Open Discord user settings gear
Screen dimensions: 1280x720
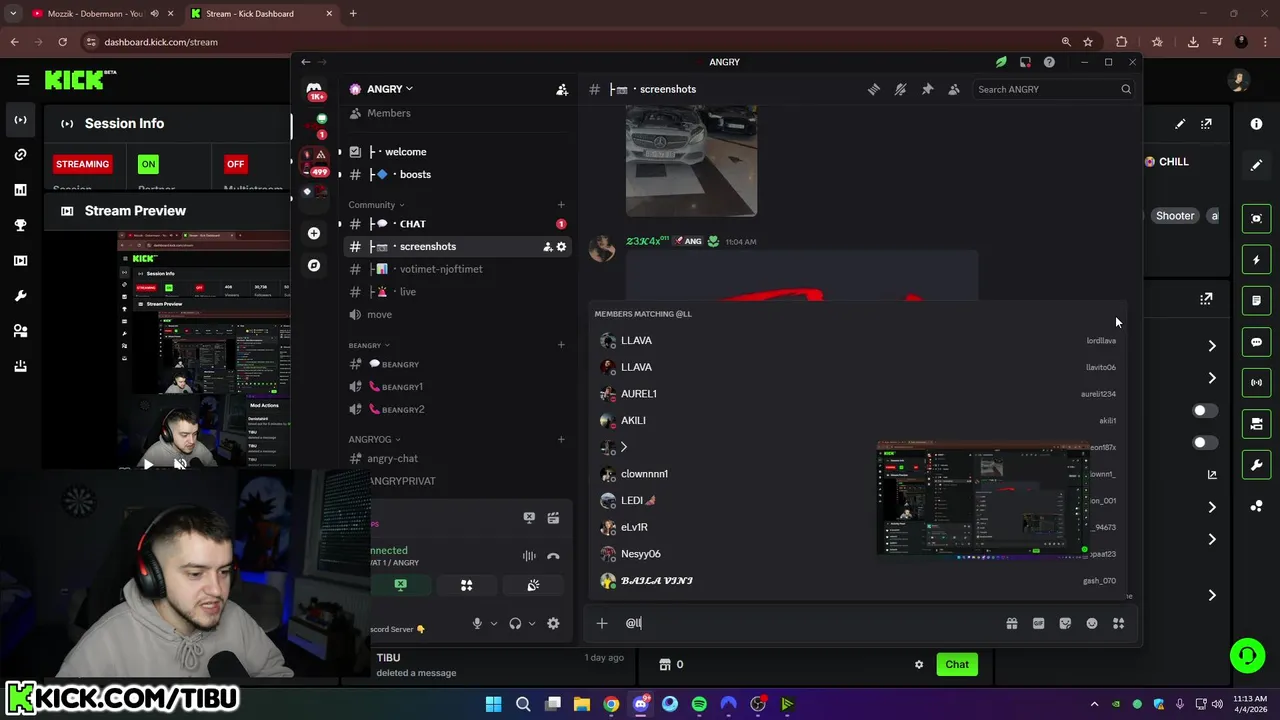click(x=553, y=623)
